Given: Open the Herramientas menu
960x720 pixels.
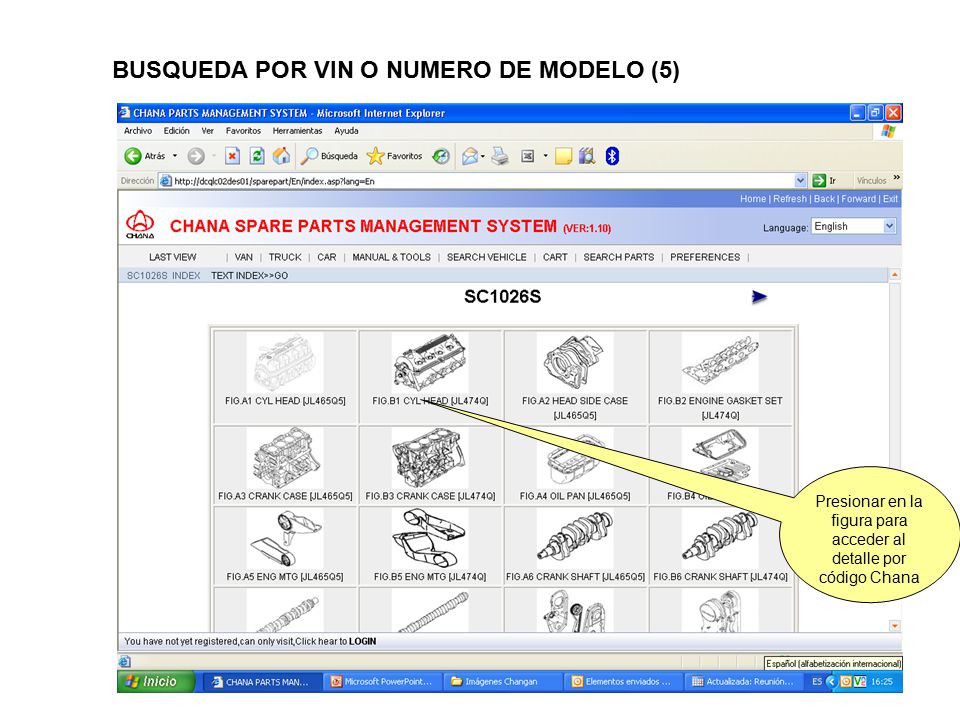Looking at the screenshot, I should [298, 130].
